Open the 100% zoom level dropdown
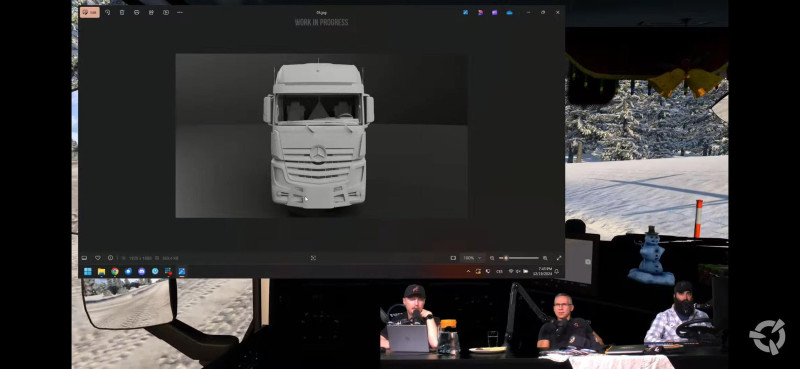 [472, 258]
